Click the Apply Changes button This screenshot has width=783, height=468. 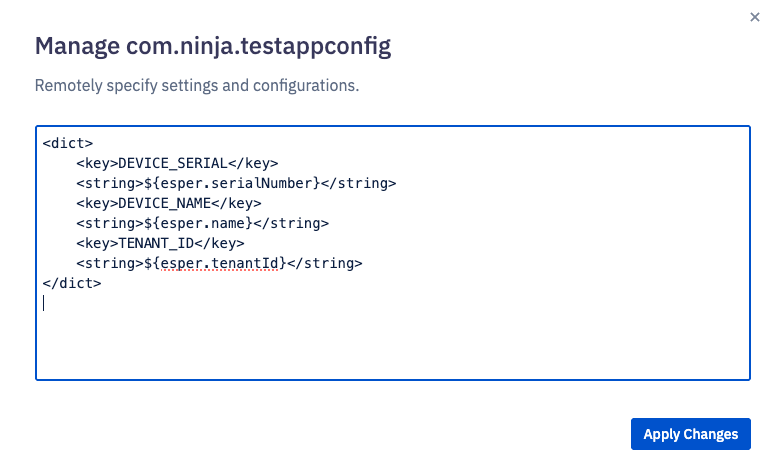pyautogui.click(x=690, y=434)
